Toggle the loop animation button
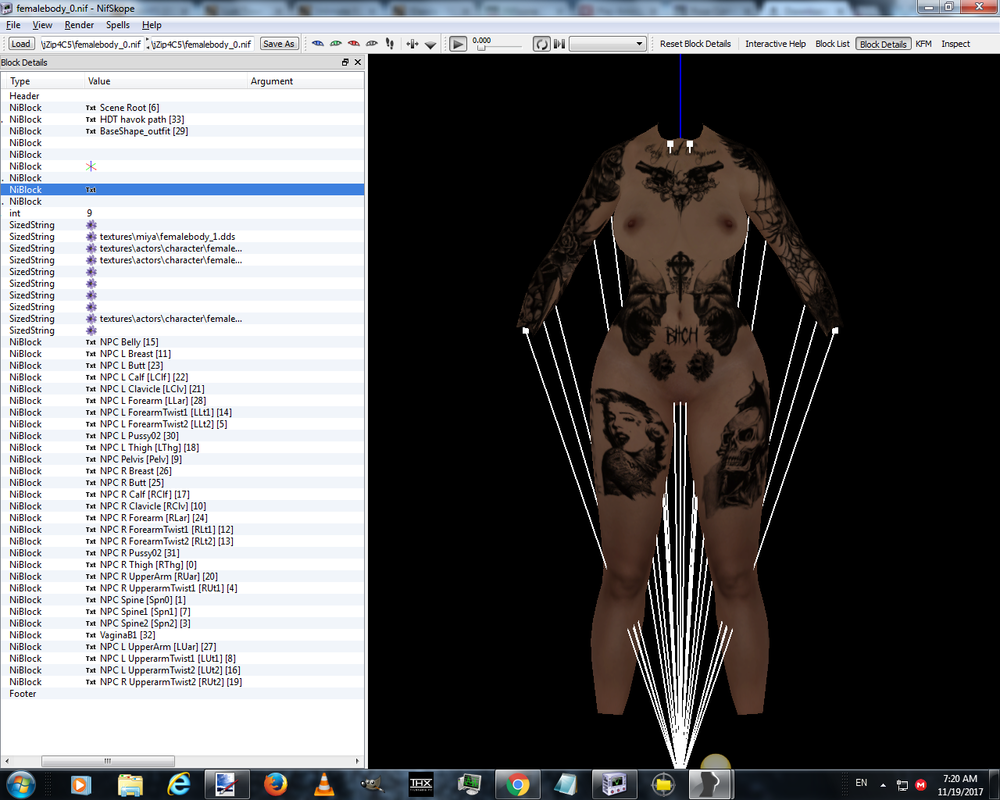 (x=541, y=44)
